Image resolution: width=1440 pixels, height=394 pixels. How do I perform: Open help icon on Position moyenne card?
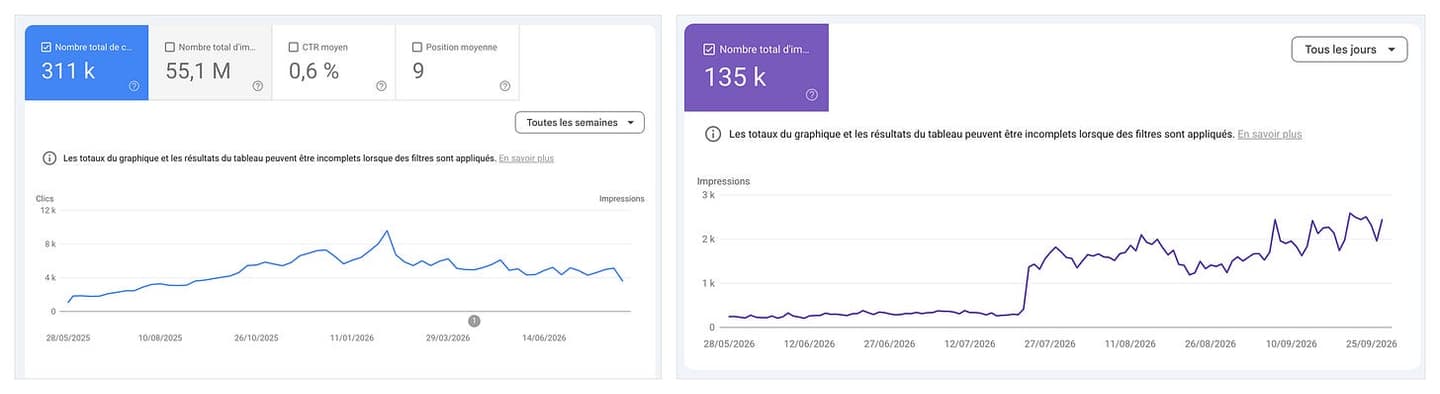(505, 86)
